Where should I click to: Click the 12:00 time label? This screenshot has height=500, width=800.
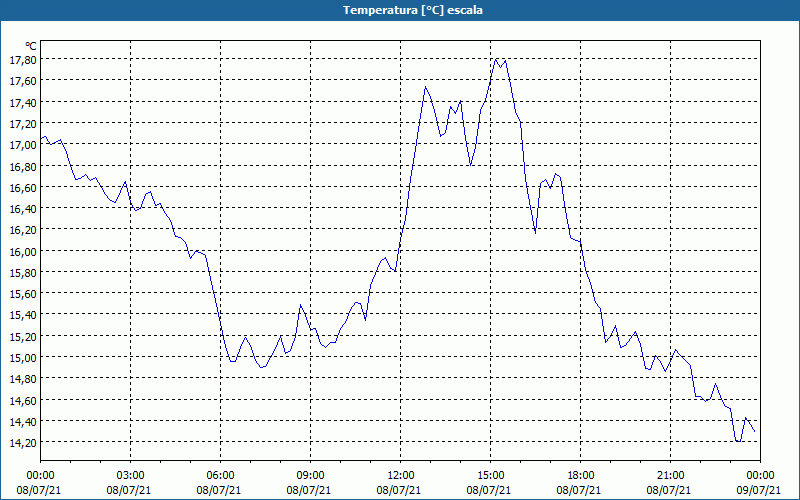[x=401, y=476]
